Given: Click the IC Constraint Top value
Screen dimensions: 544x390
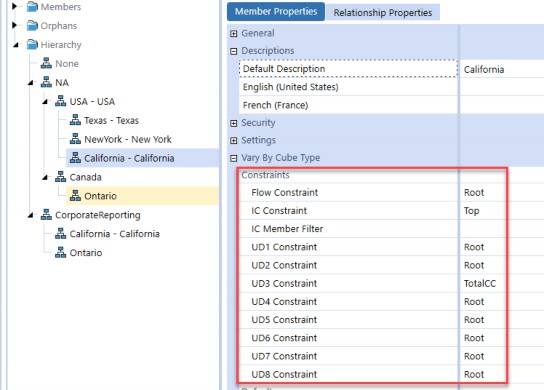Looking at the screenshot, I should click(471, 211).
